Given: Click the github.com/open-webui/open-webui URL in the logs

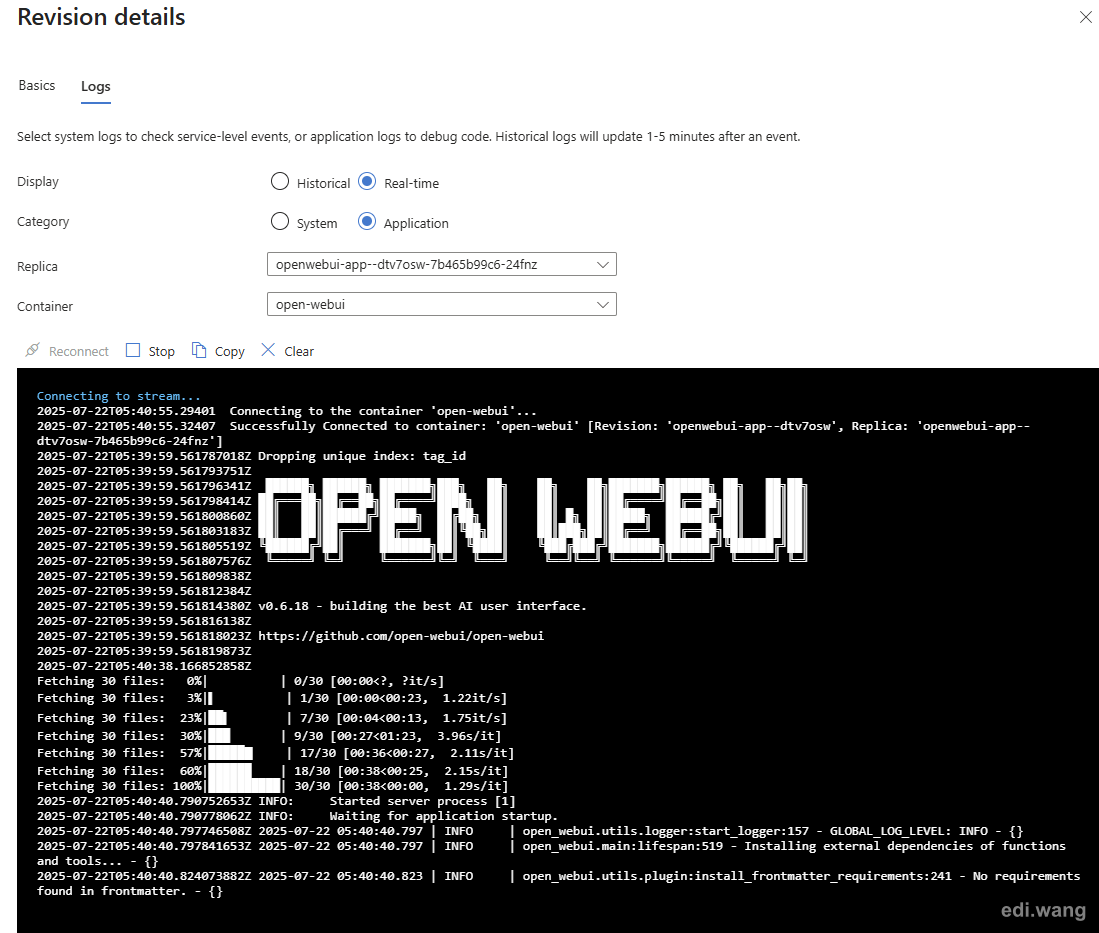Looking at the screenshot, I should click(x=401, y=636).
